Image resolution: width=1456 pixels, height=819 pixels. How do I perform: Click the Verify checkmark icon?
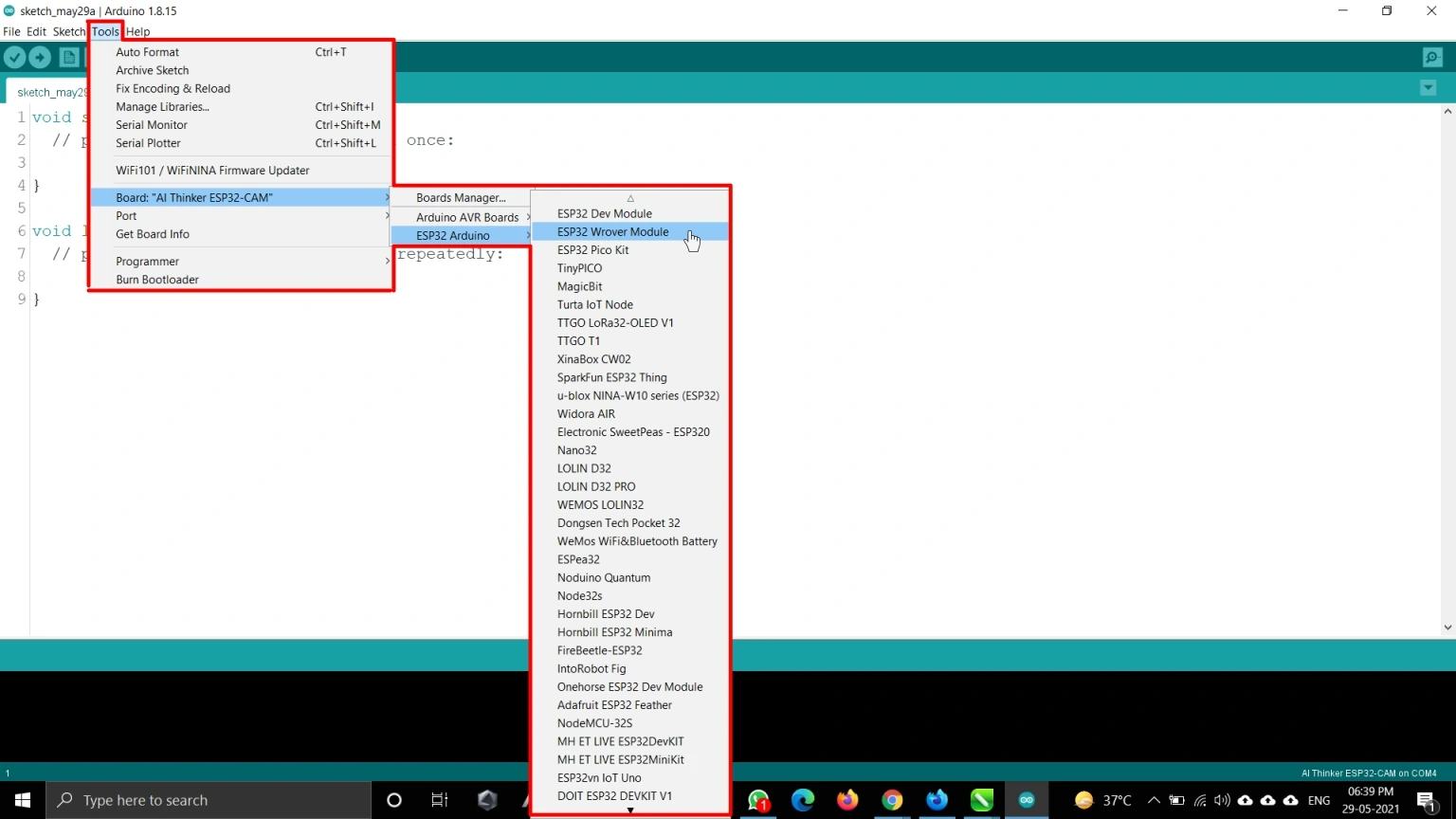pos(15,58)
